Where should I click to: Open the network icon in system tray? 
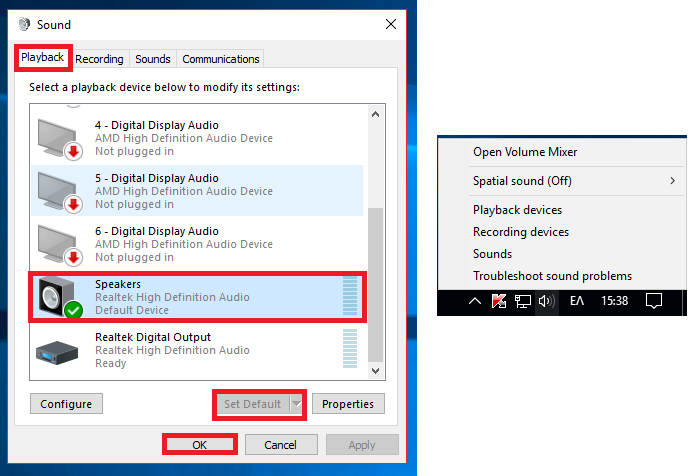[522, 301]
